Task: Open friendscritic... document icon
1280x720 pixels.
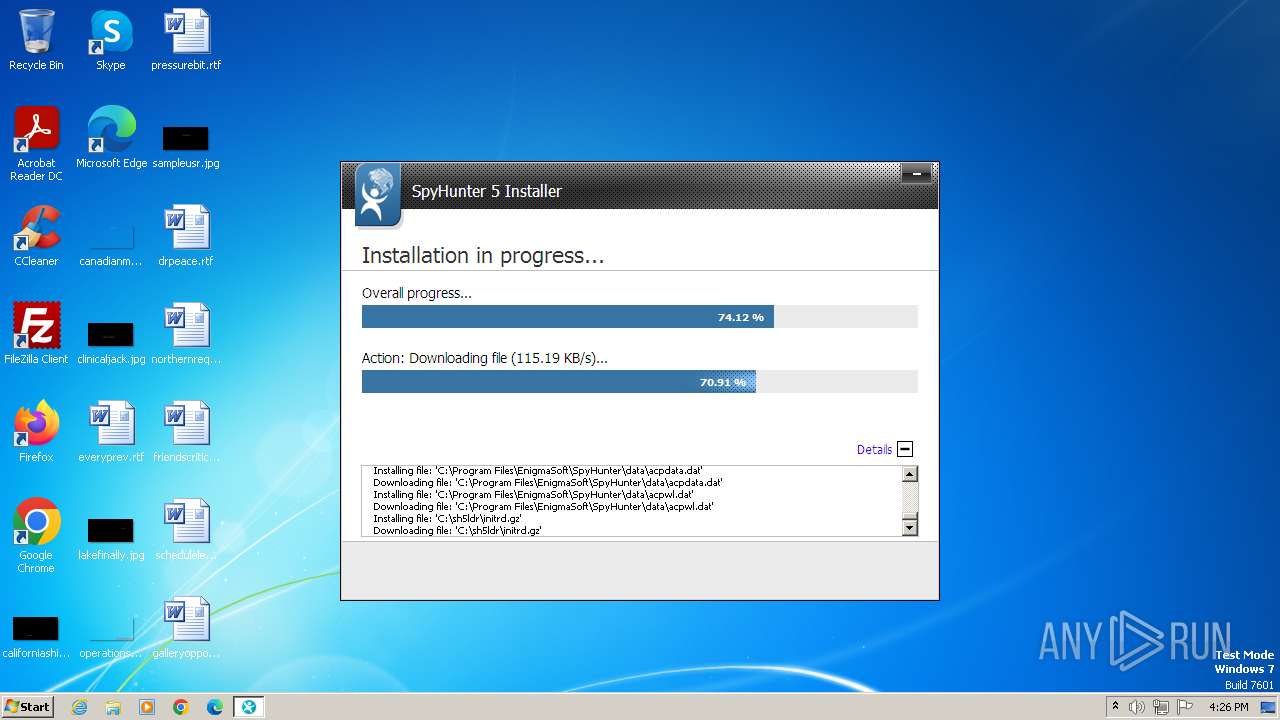Action: click(x=186, y=432)
